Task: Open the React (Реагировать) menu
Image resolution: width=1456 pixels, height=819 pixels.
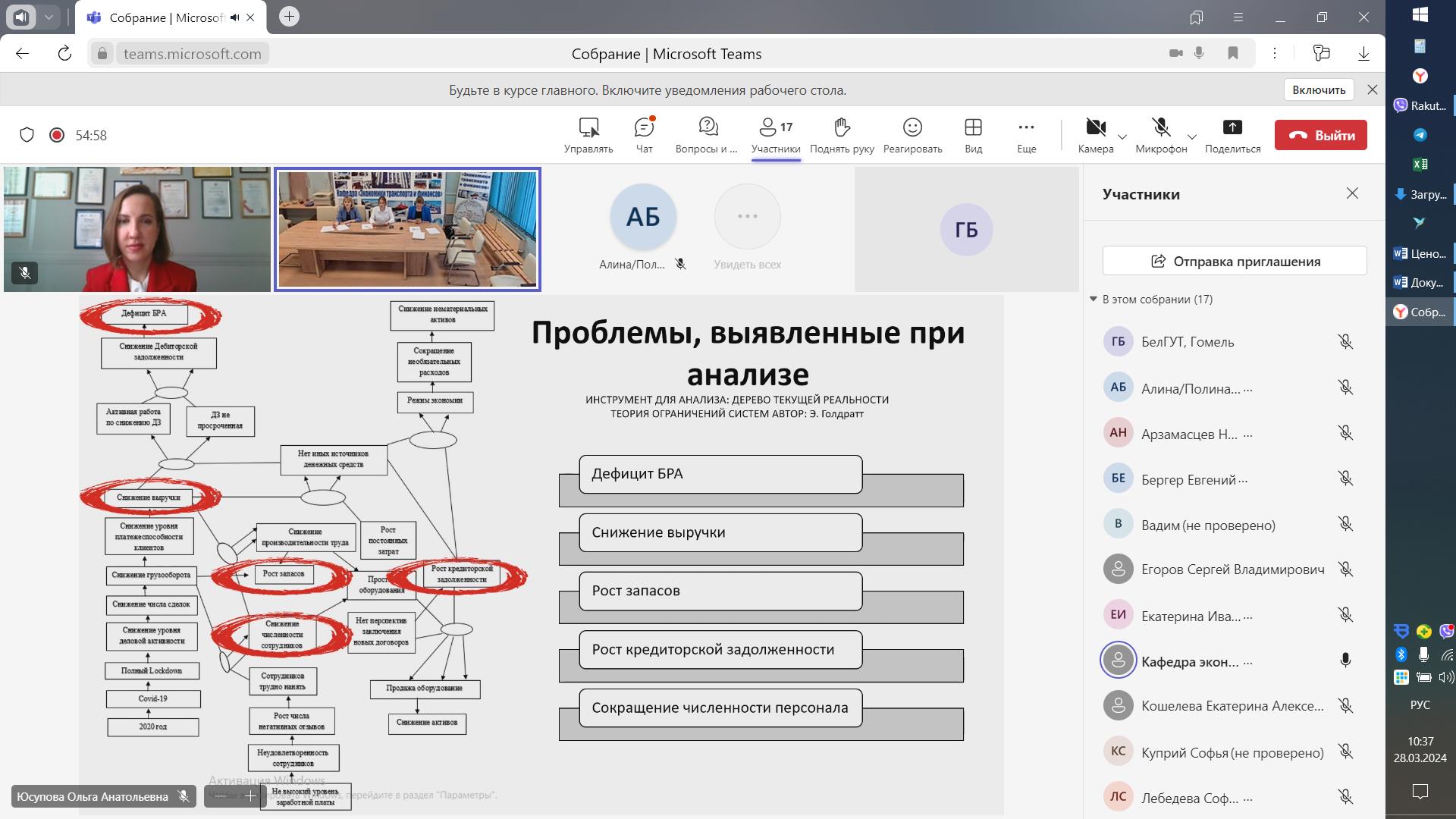Action: click(x=913, y=135)
